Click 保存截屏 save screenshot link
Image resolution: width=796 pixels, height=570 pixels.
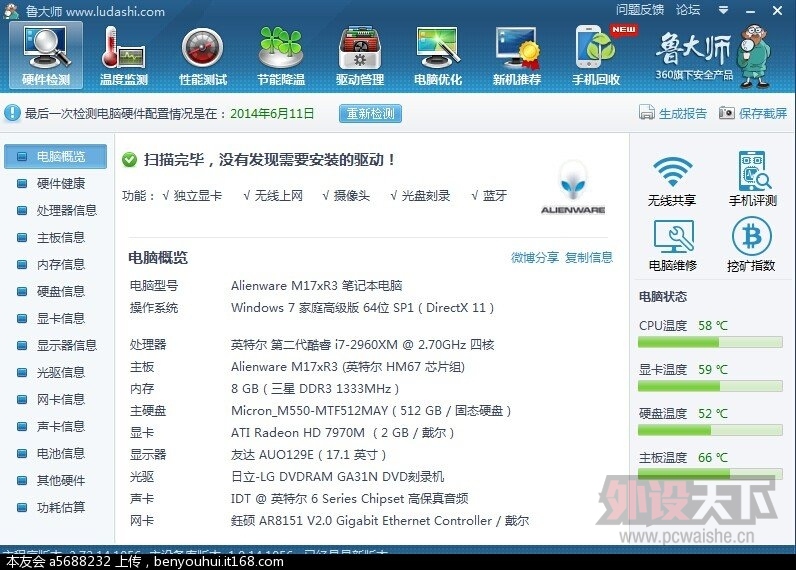pos(762,113)
